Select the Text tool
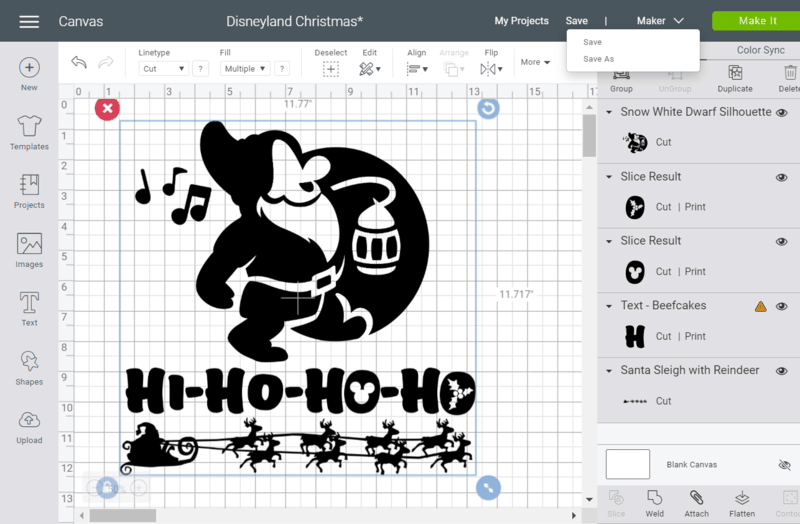Screen dimensions: 800x524 pyautogui.click(x=29, y=309)
